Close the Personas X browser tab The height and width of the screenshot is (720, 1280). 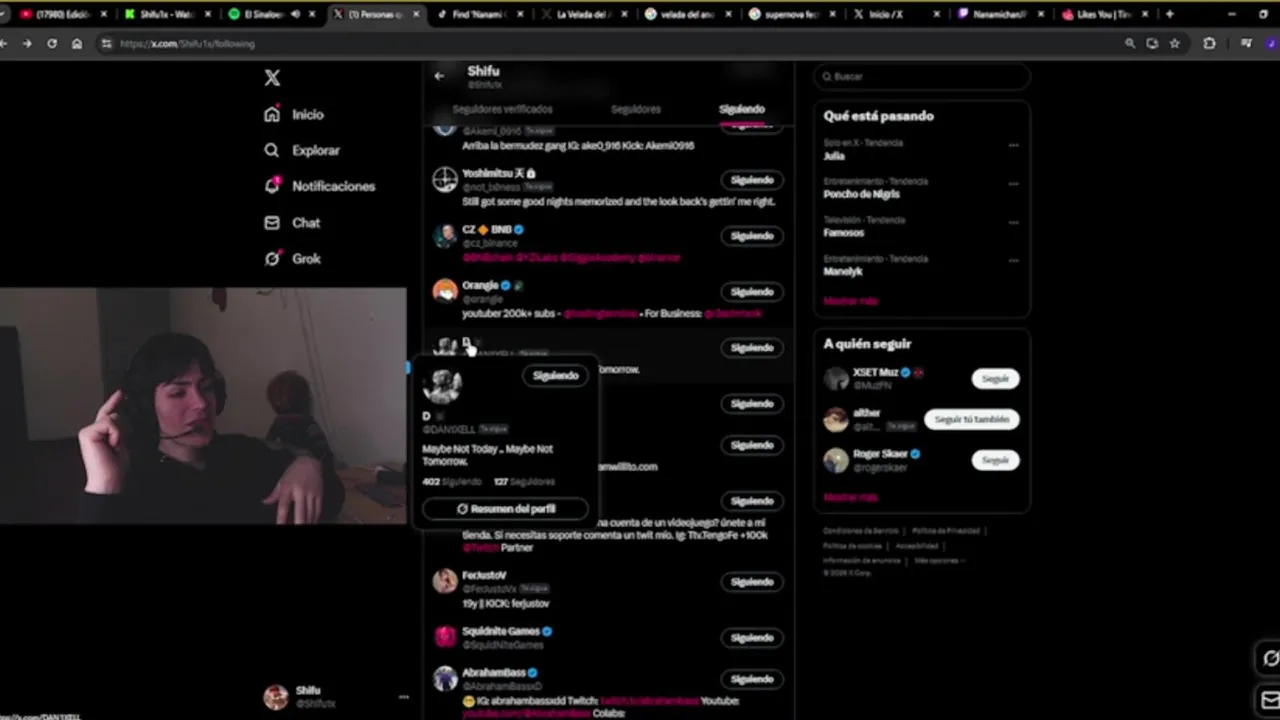coord(415,14)
